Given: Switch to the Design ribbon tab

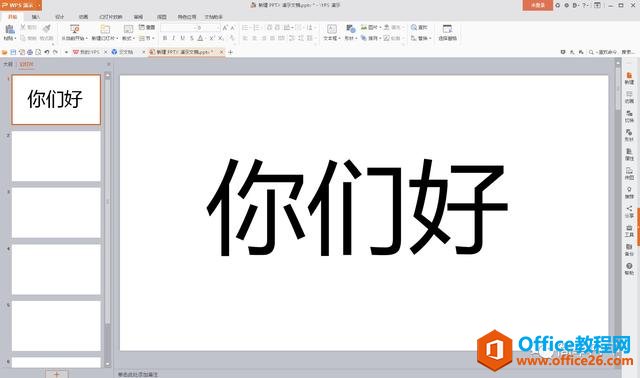Looking at the screenshot, I should (x=60, y=17).
